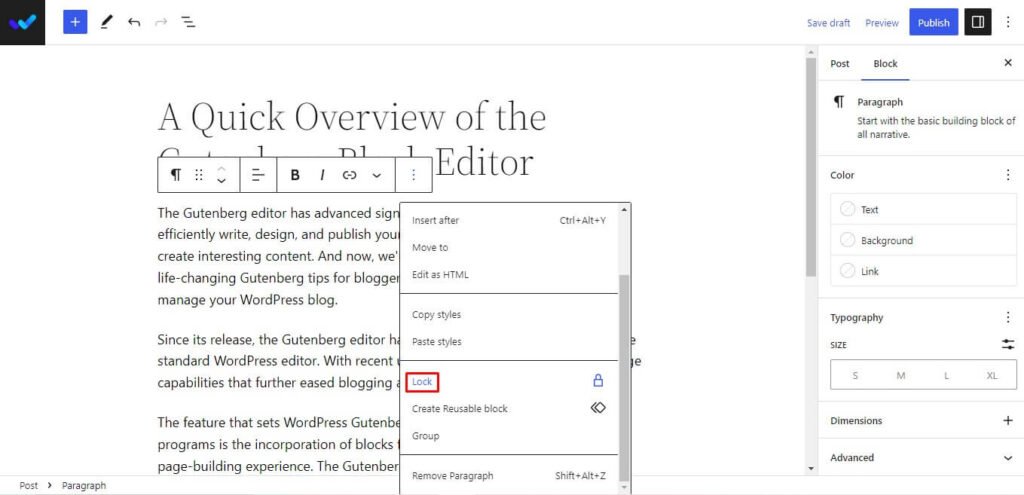Select Create Reusable block
1024x495 pixels.
(x=509, y=408)
